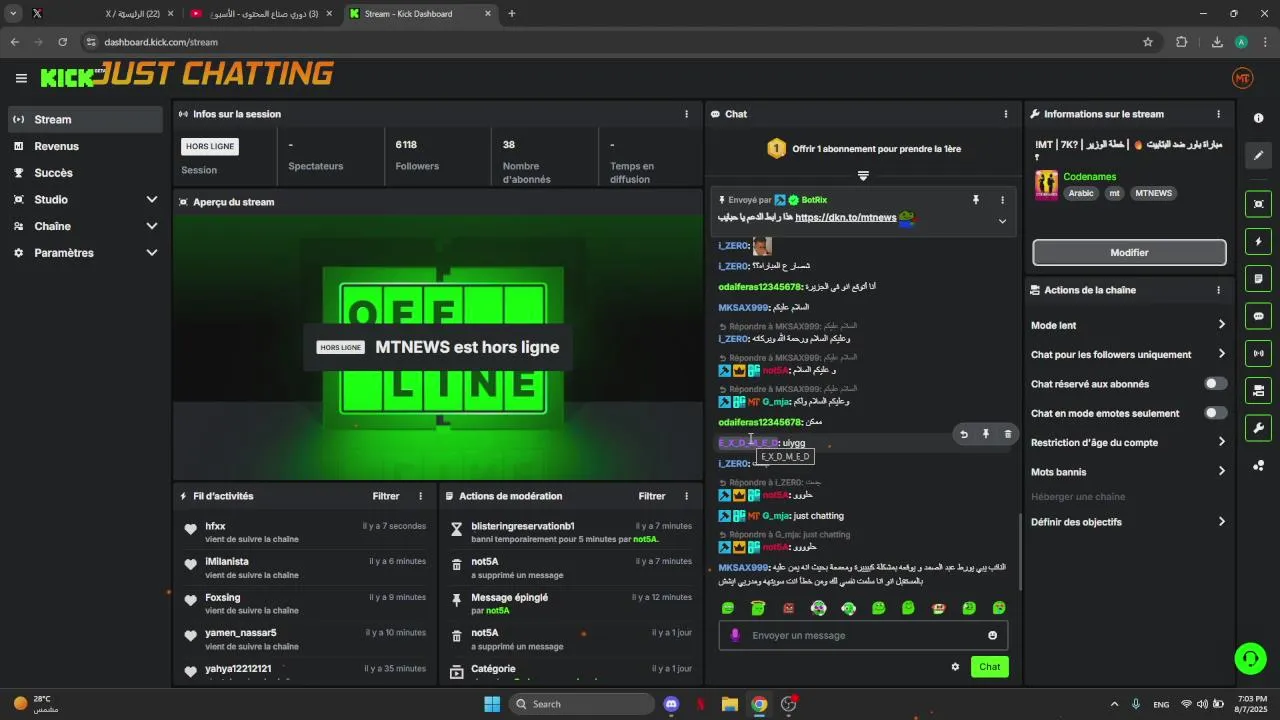Open options for pinned BotRix message
1280x720 pixels.
[1002, 200]
